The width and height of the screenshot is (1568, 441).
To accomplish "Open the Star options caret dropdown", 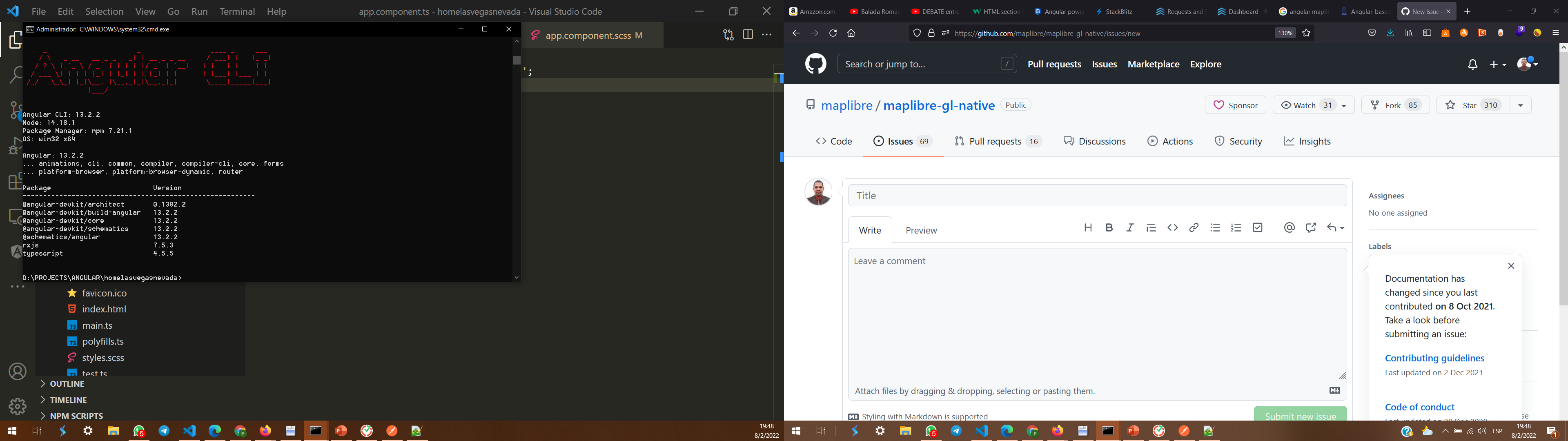I will 1520,105.
